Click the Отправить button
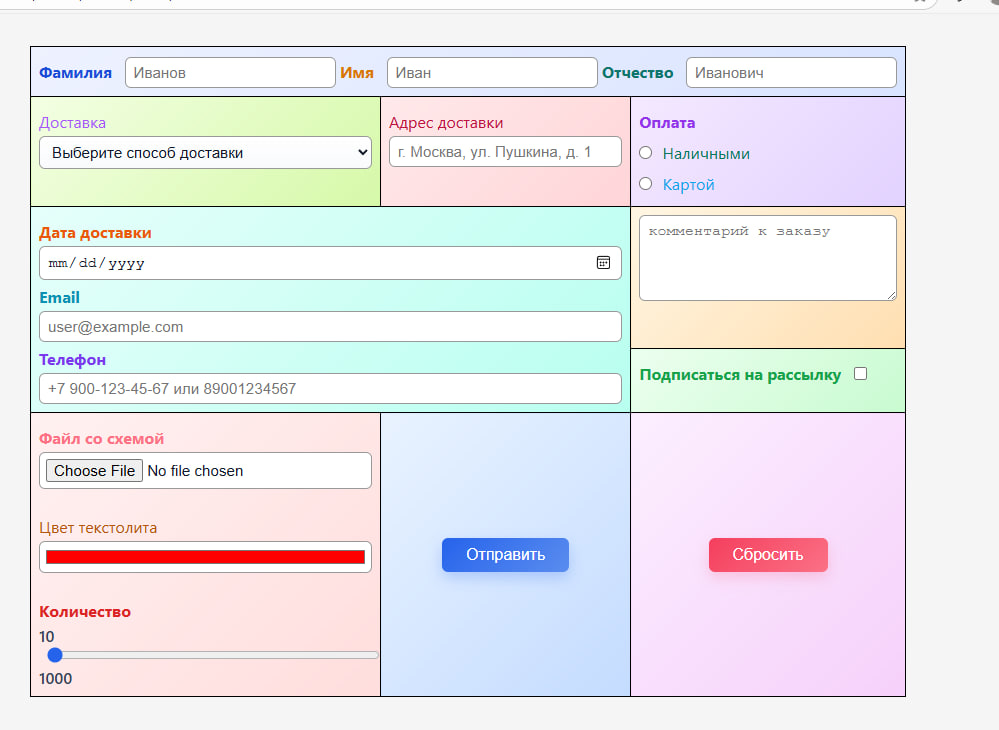 (505, 555)
